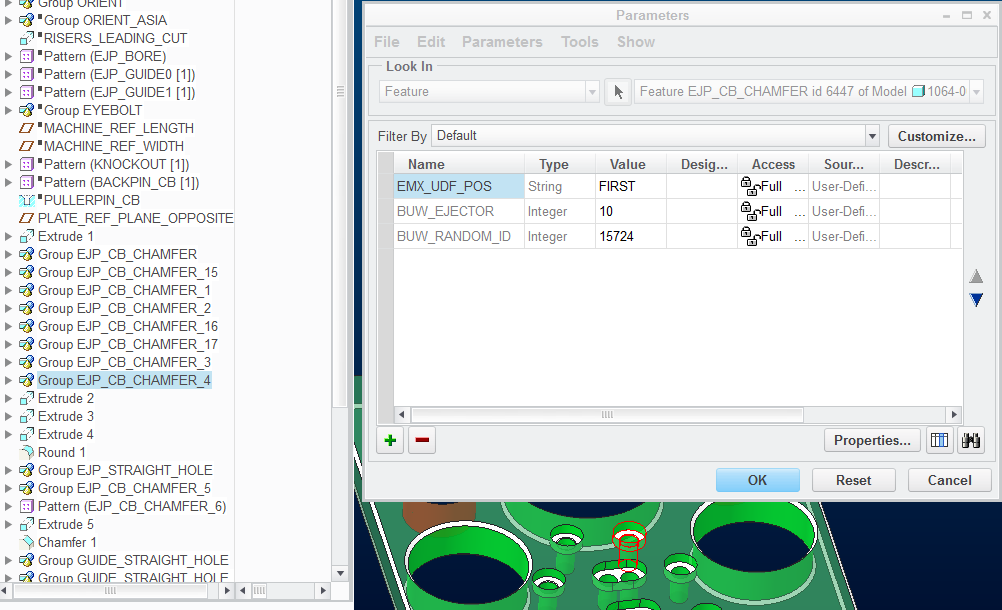
Task: Select Group EJP_CB_CHAMFER_17 in tree
Action: click(128, 344)
